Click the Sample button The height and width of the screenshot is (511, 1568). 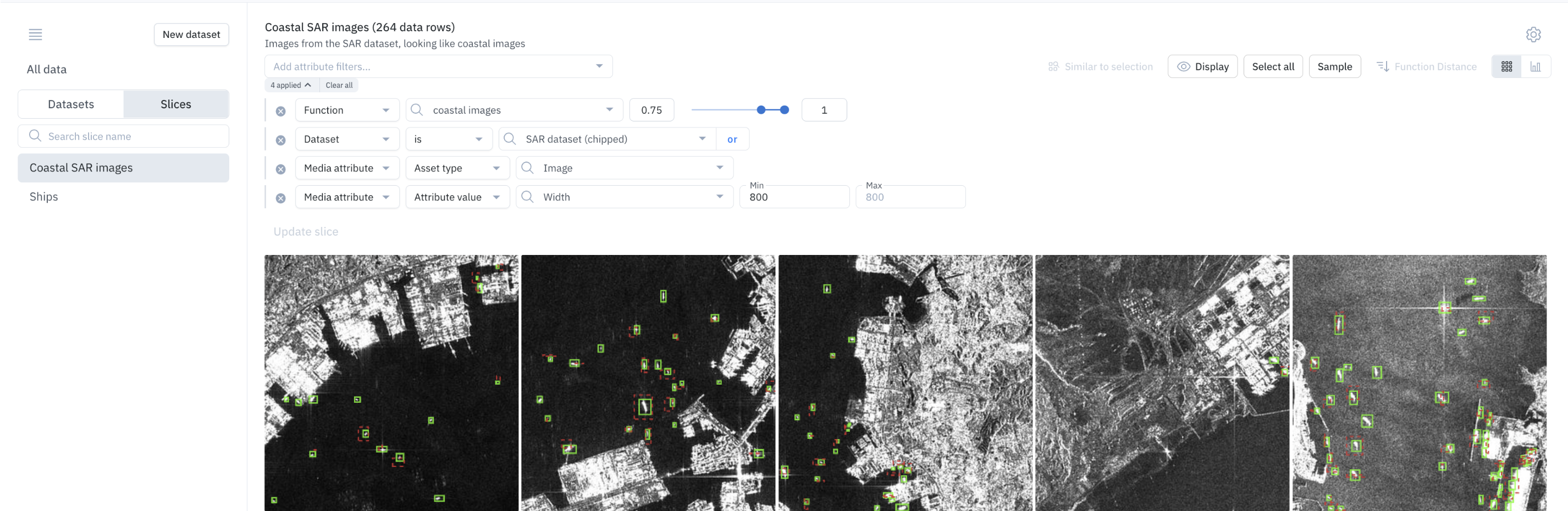(1334, 66)
